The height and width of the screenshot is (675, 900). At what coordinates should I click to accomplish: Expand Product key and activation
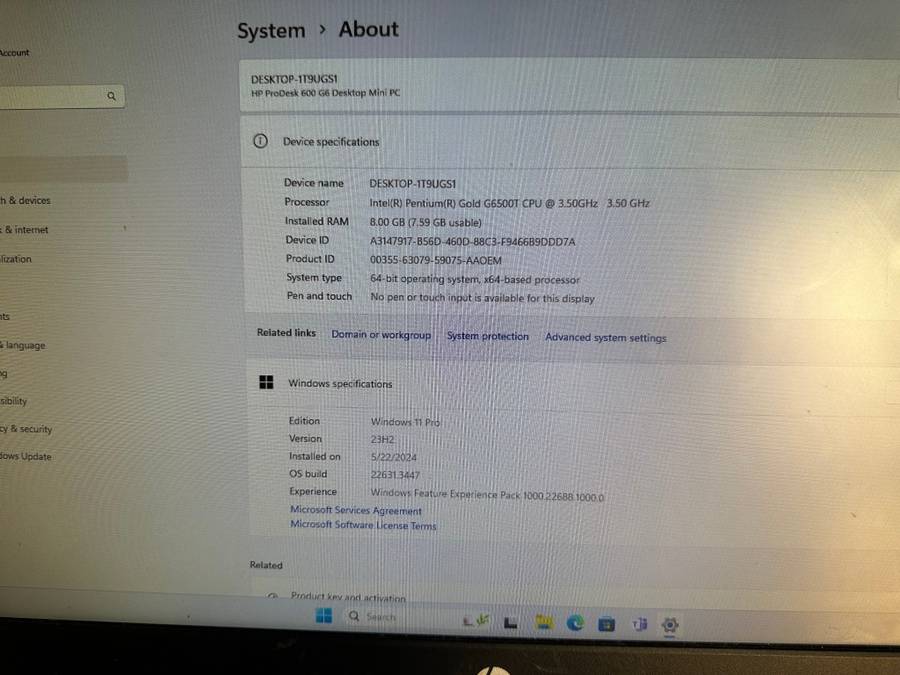[348, 597]
